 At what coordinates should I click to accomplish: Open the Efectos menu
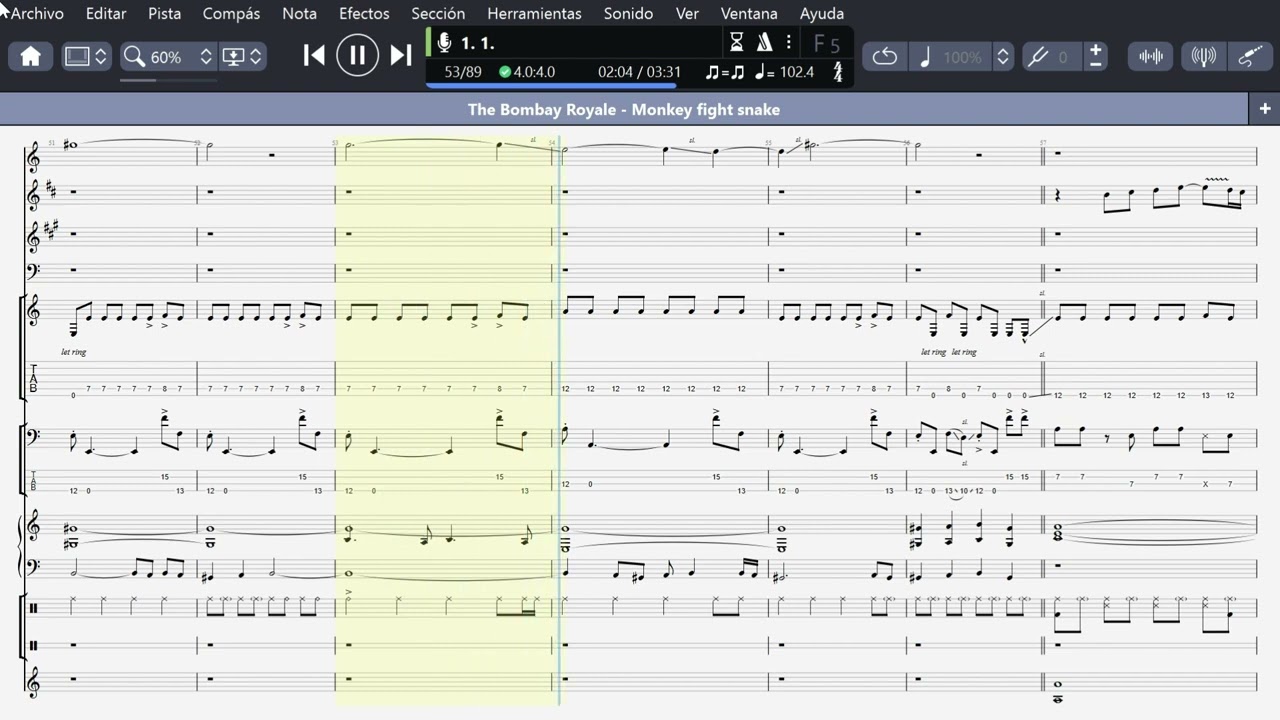coord(364,14)
